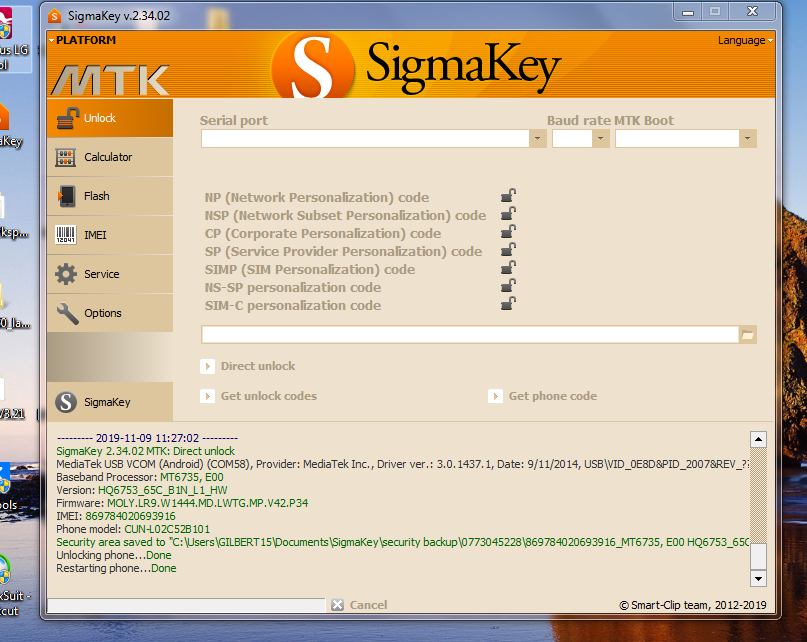Click the Get phone code button
807x642 pixels.
coord(542,396)
